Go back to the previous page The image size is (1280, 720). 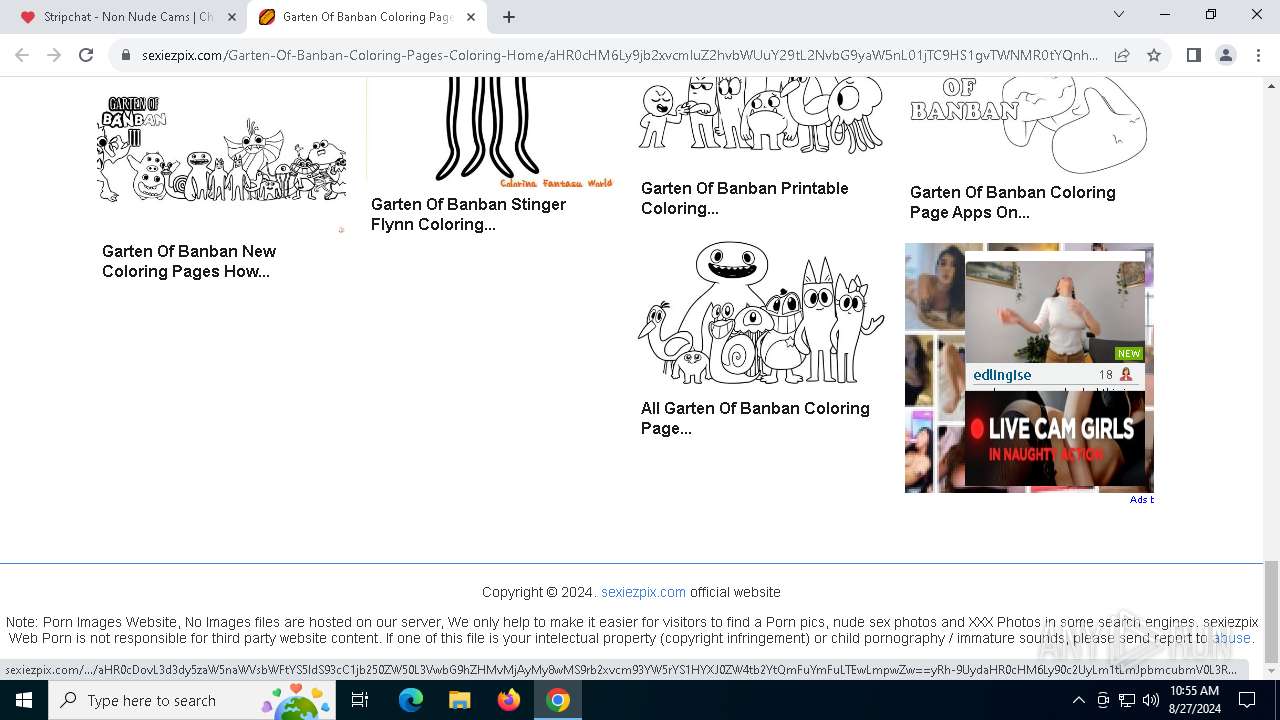click(22, 55)
